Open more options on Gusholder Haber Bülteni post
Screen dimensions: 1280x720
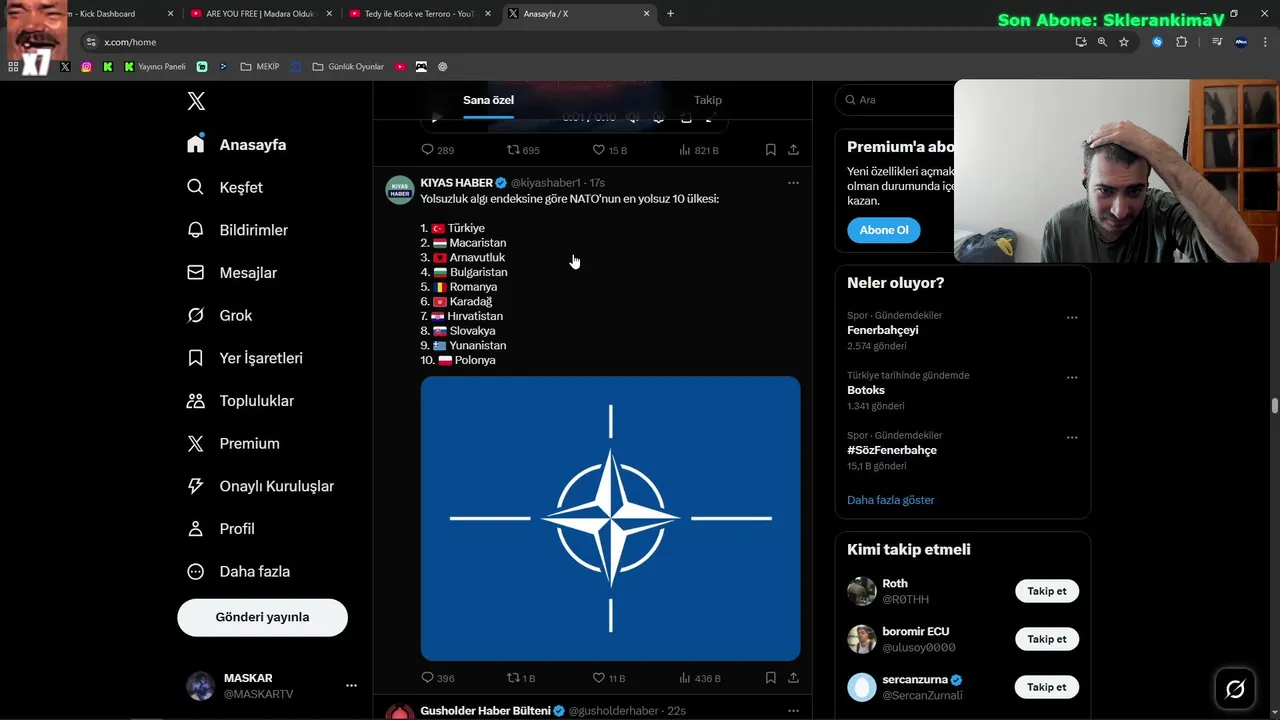click(793, 711)
